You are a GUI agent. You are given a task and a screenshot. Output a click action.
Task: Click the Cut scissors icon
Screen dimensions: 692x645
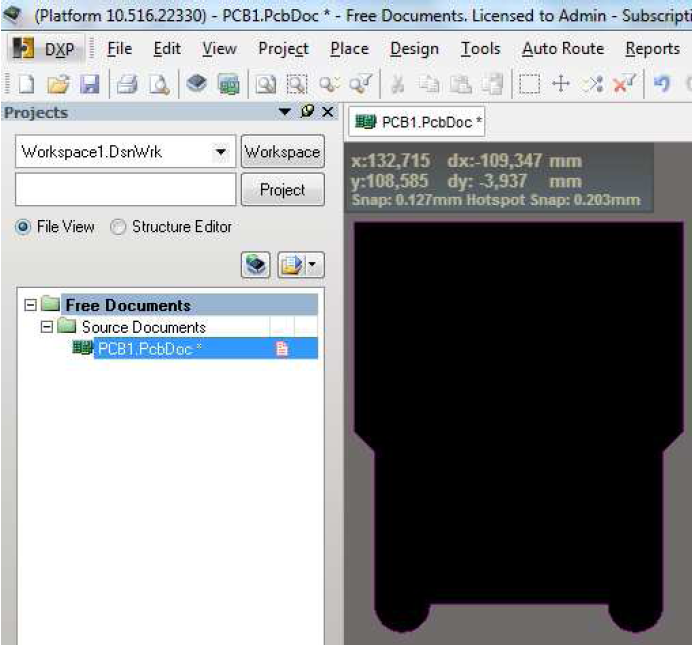398,84
